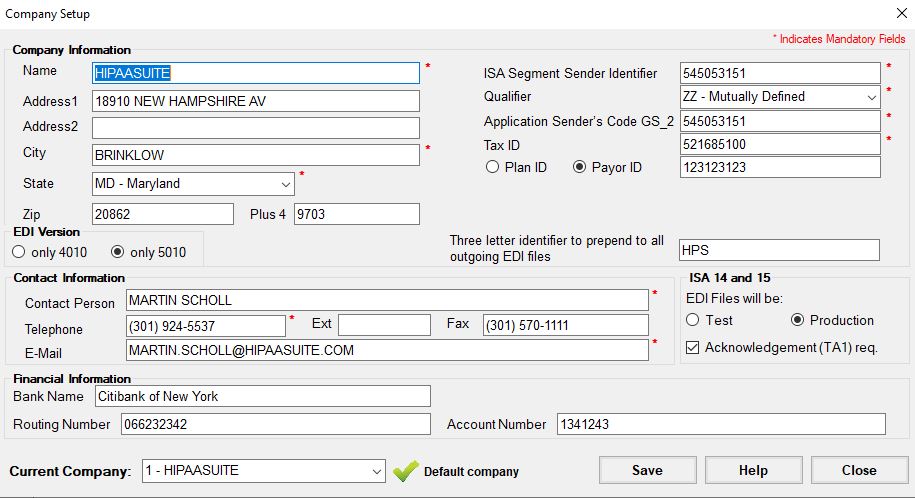Click the Payor ID value field 123123123

(x=780, y=168)
